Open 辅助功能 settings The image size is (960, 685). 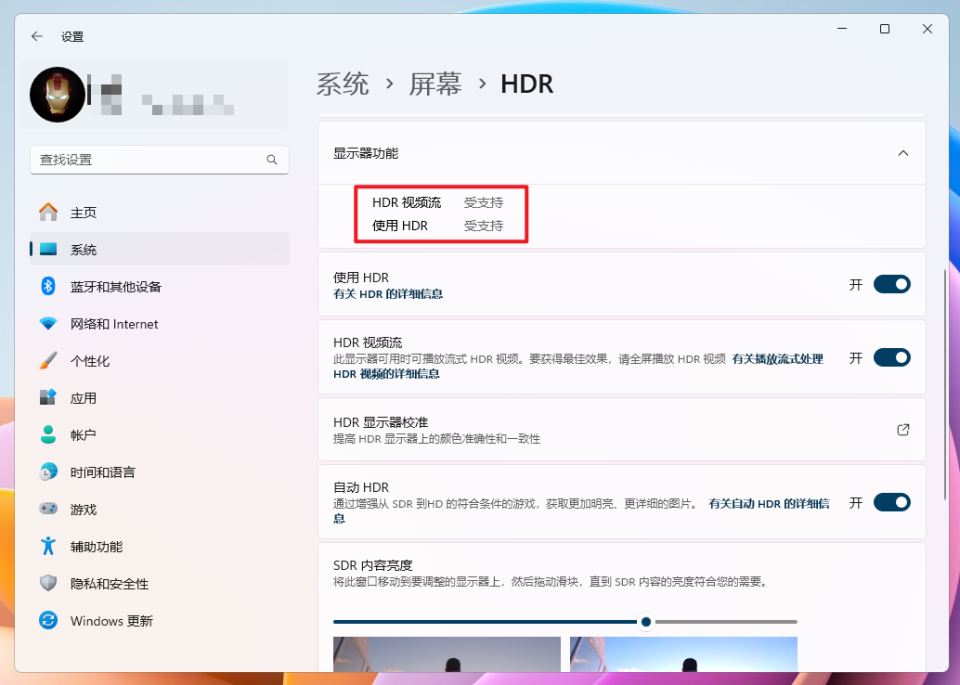pyautogui.click(x=159, y=547)
